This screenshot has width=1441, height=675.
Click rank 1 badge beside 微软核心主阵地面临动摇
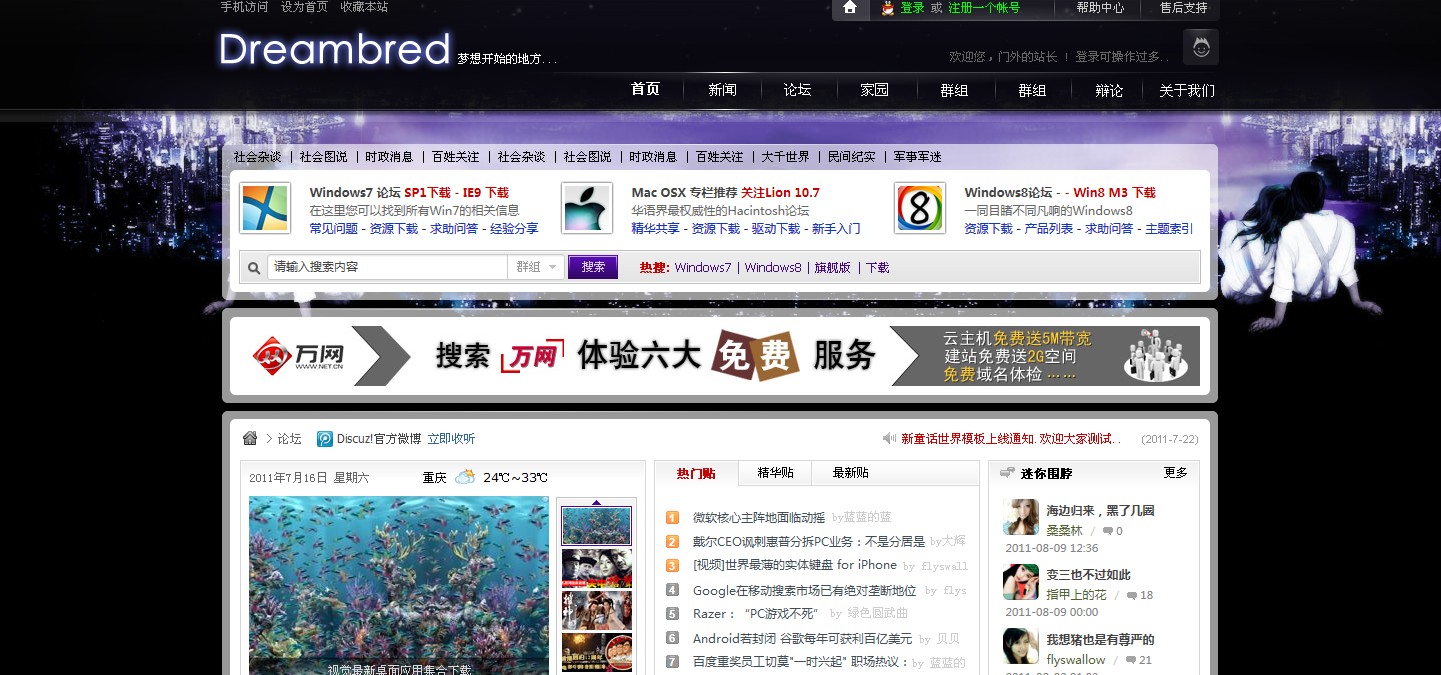tap(672, 517)
